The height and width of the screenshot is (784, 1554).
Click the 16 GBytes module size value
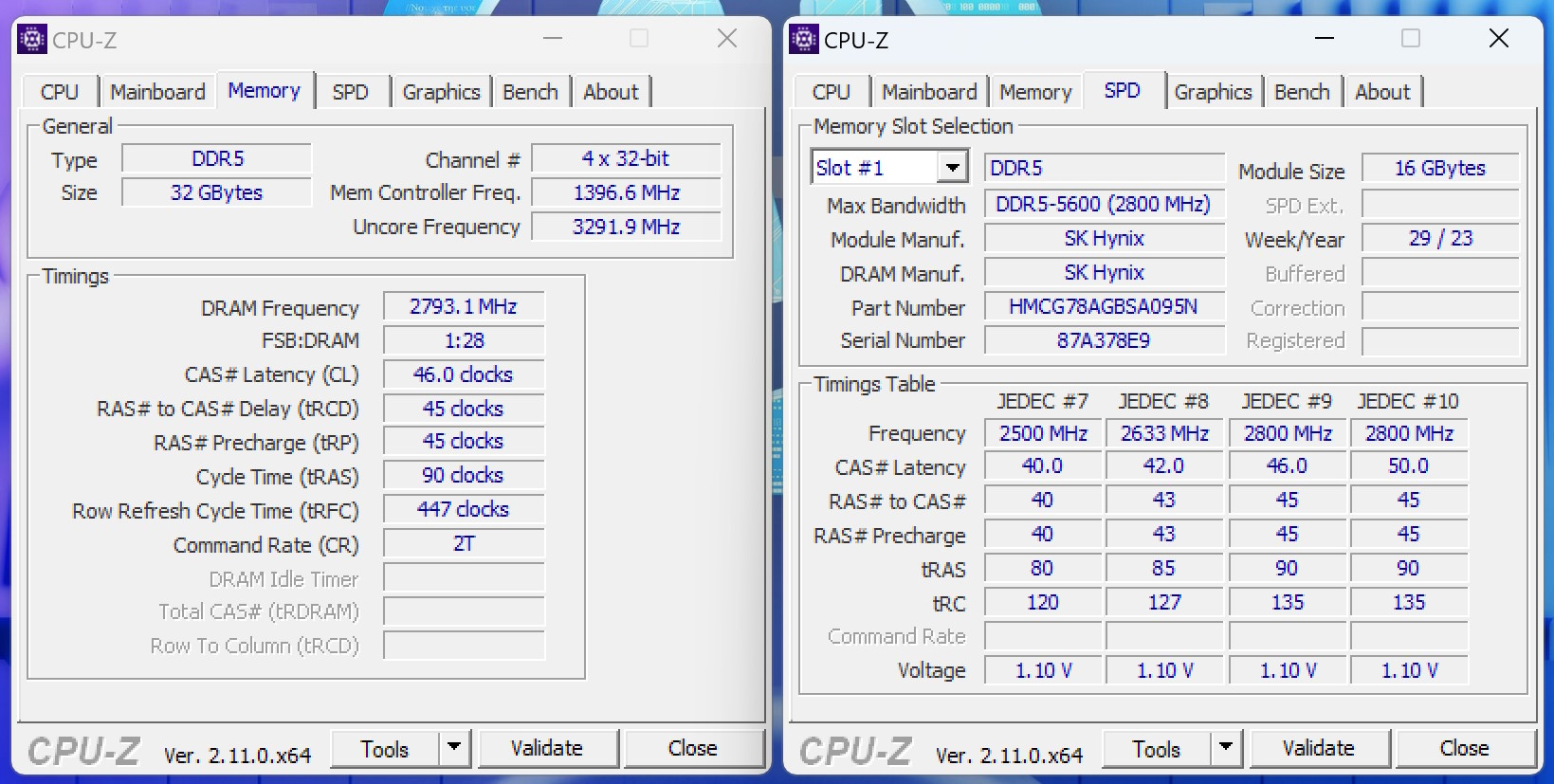point(1440,168)
